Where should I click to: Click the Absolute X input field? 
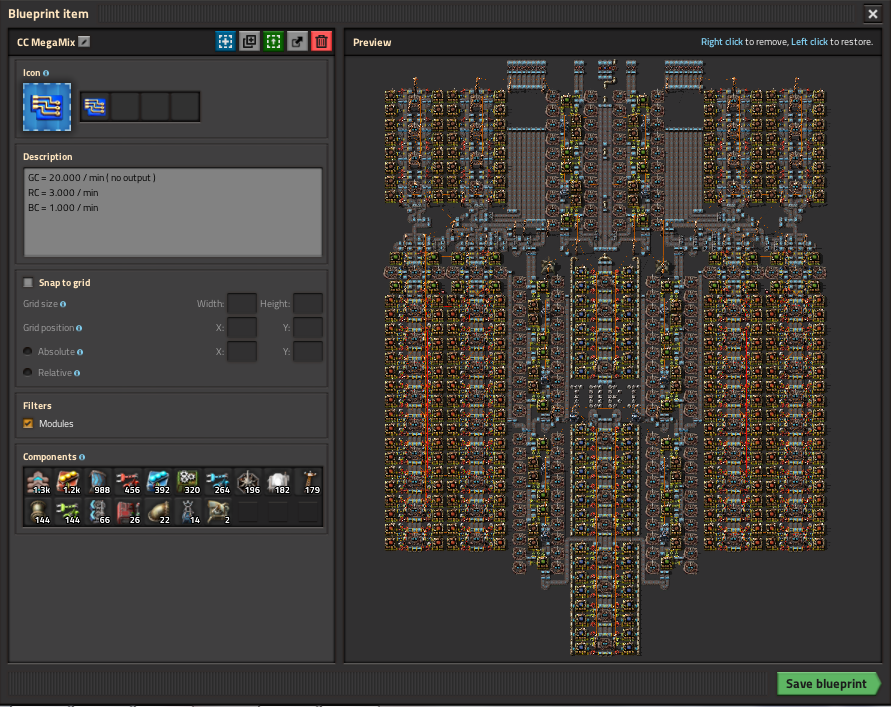coord(242,351)
